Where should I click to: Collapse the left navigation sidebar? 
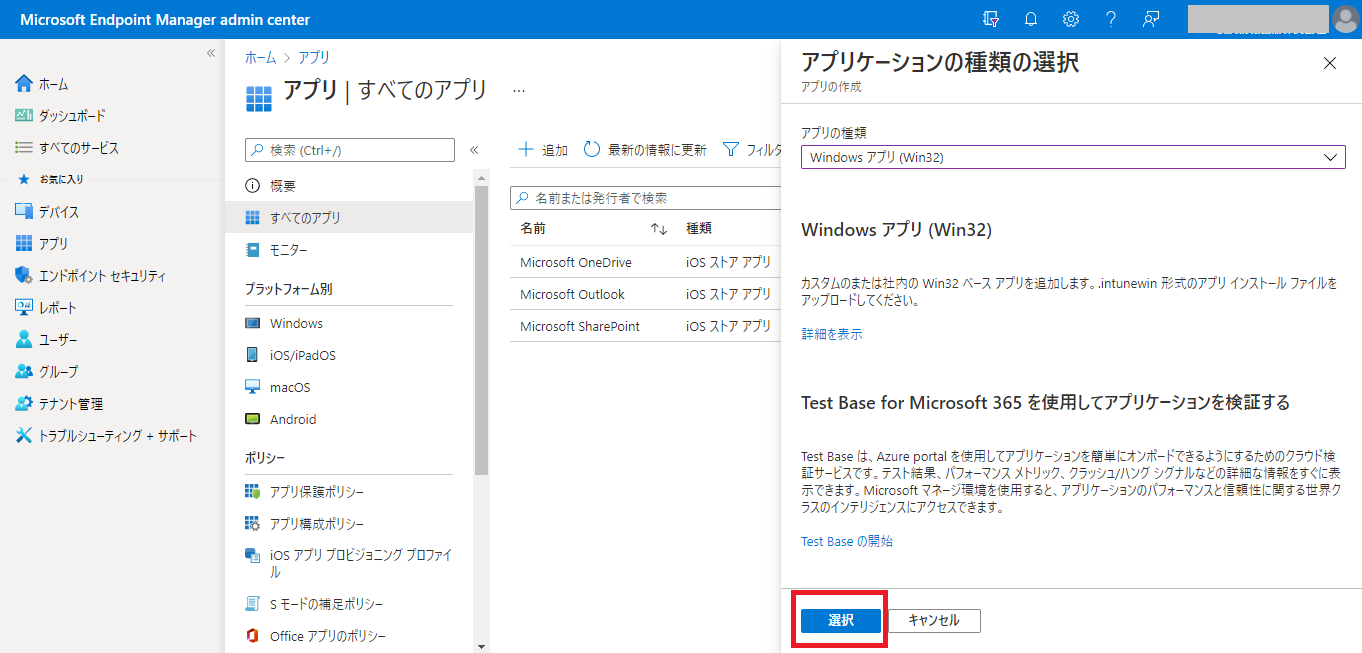[211, 53]
